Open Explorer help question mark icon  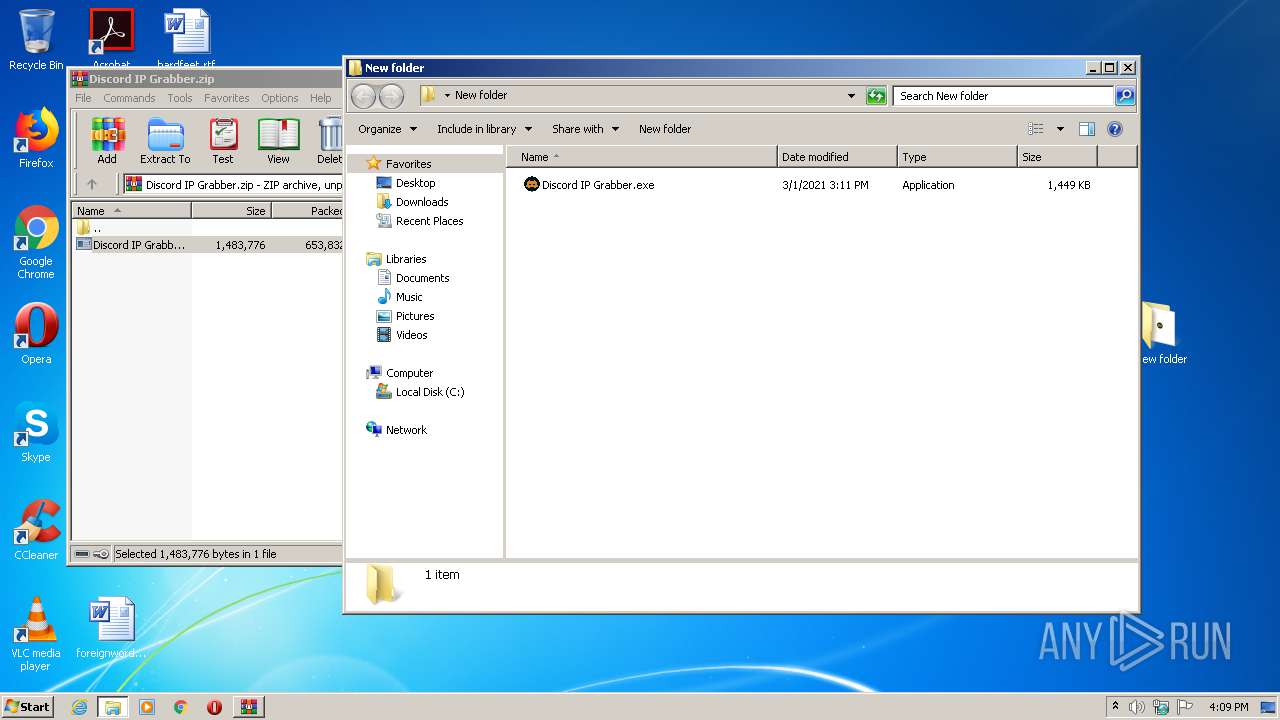(x=1115, y=129)
